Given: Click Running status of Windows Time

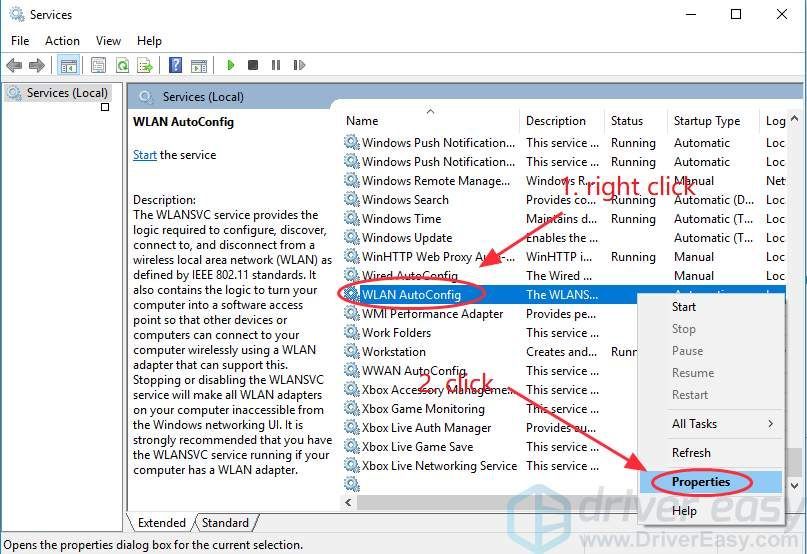Looking at the screenshot, I should (x=633, y=219).
